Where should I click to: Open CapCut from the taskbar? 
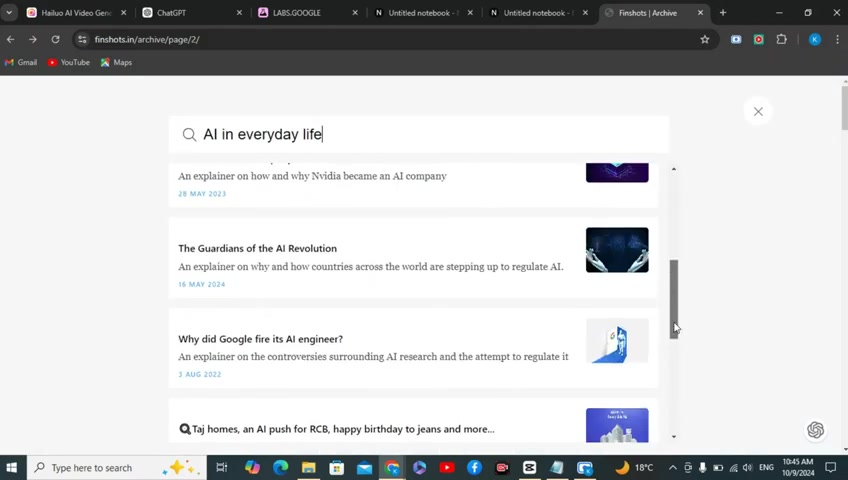(x=529, y=468)
